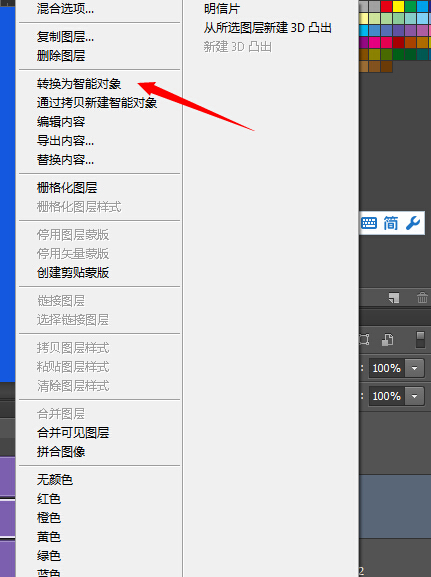
Task: Filter layers by smart object icon
Action: click(x=387, y=339)
